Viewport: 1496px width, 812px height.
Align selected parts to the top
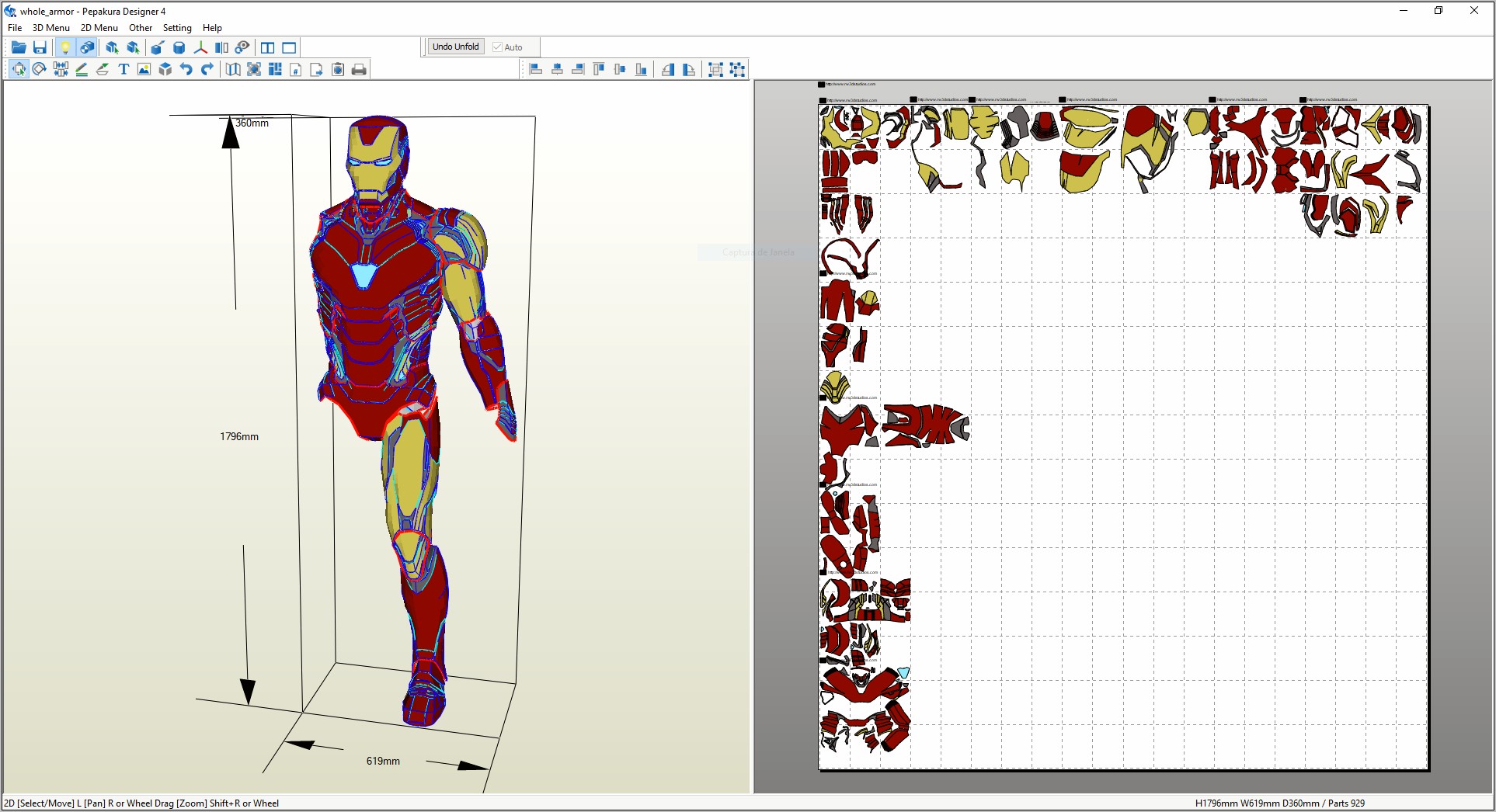click(x=599, y=70)
